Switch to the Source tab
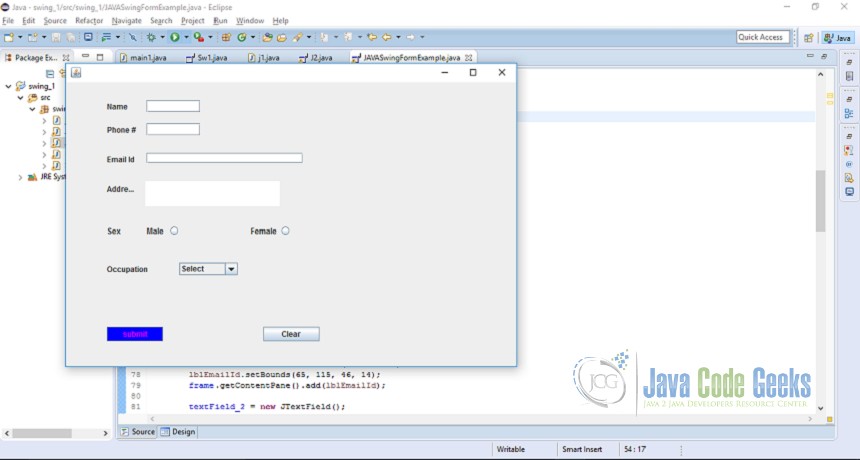The height and width of the screenshot is (460, 860). pyautogui.click(x=138, y=432)
